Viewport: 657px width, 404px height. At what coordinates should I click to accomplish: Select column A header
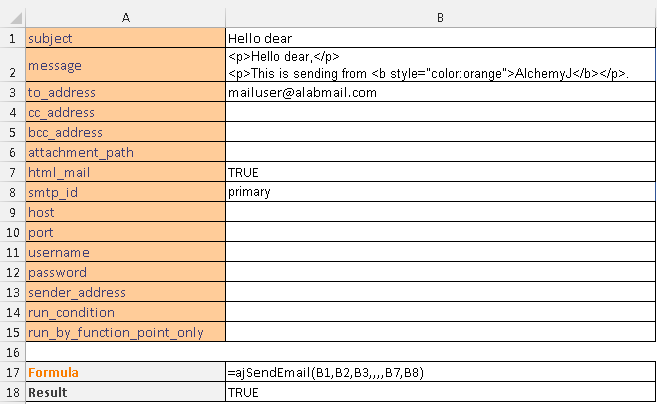125,17
